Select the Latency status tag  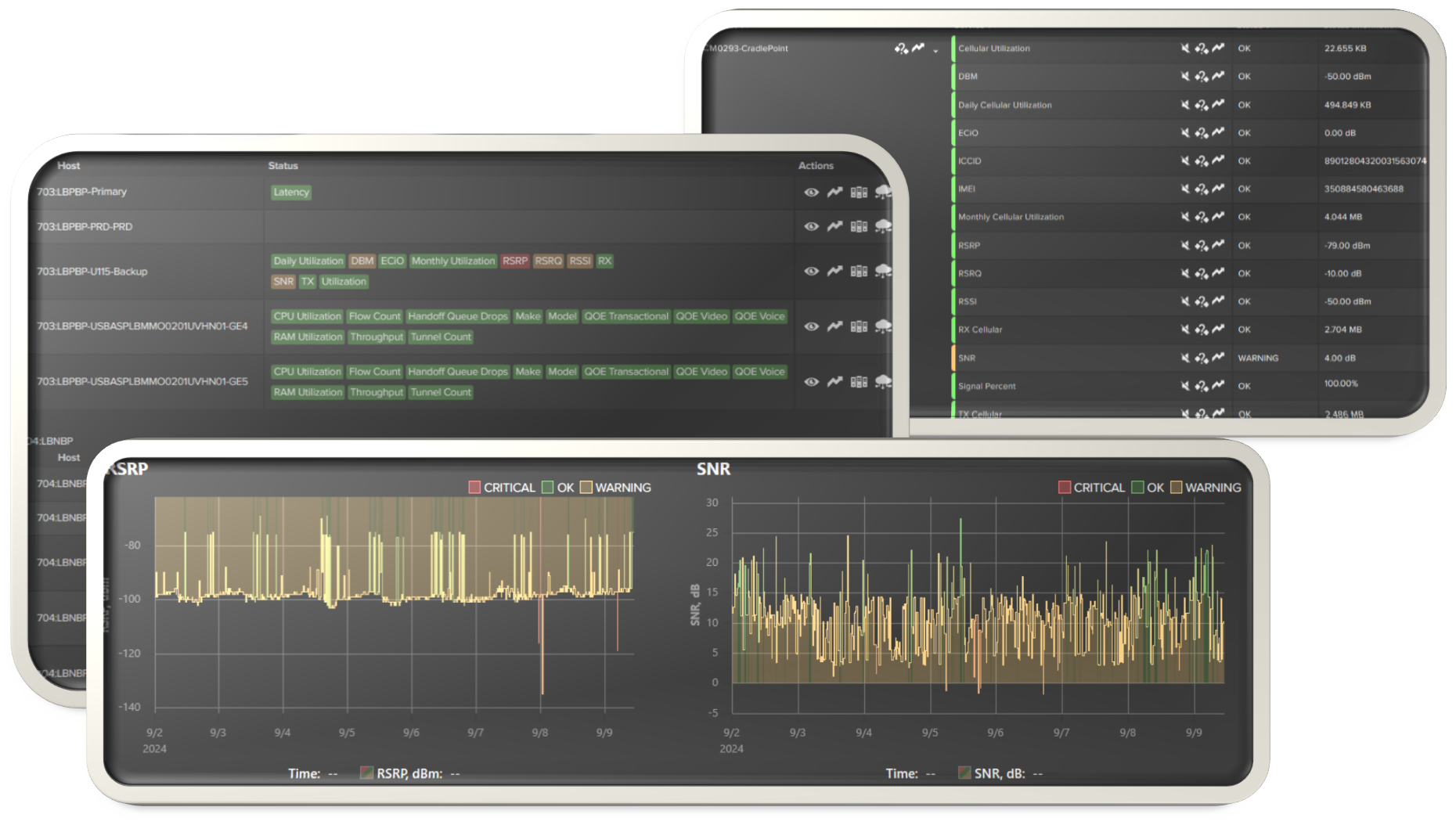click(x=291, y=192)
